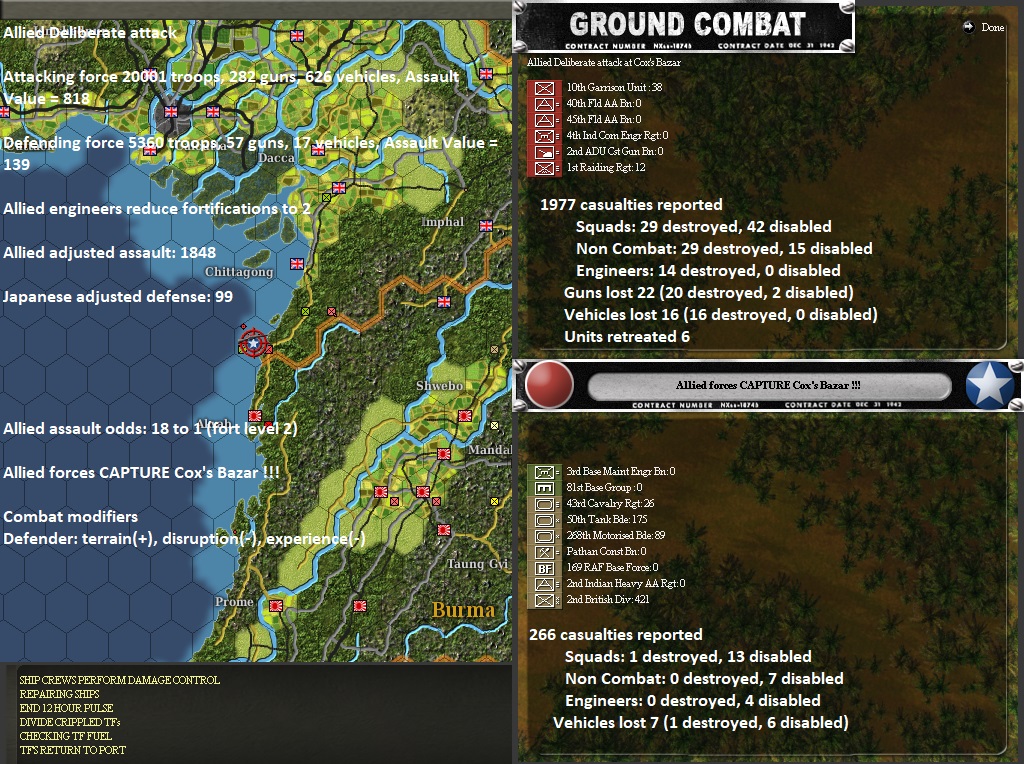The image size is (1024, 764).
Task: Click the Allied white star circle
Action: (x=989, y=385)
